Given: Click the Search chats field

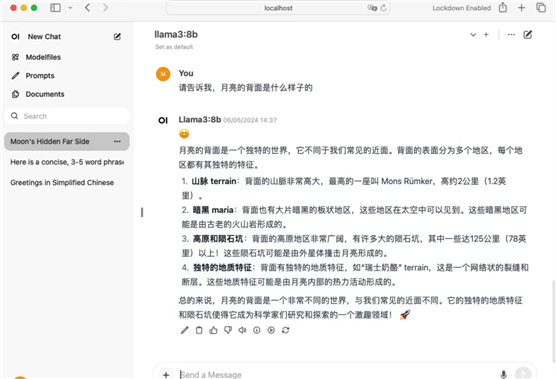Looking at the screenshot, I should tap(67, 116).
